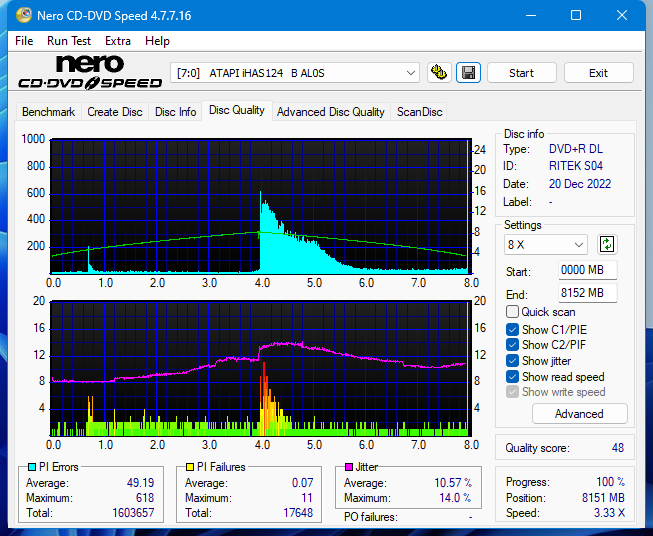Click the date 20 Dec 2022
This screenshot has width=653, height=536.
[x=580, y=184]
